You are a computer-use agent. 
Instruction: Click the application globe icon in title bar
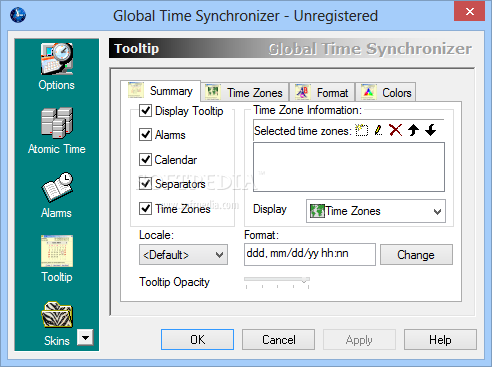pyautogui.click(x=18, y=15)
